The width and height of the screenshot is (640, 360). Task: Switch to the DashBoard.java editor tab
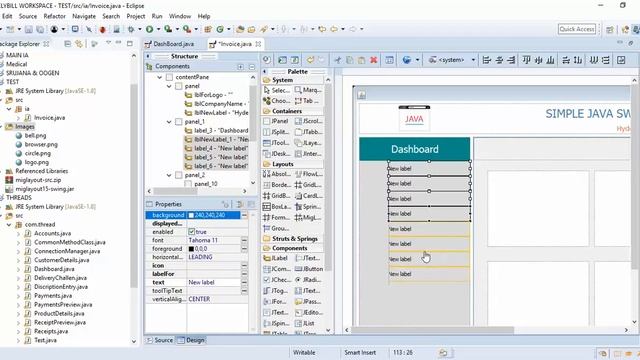click(169, 44)
